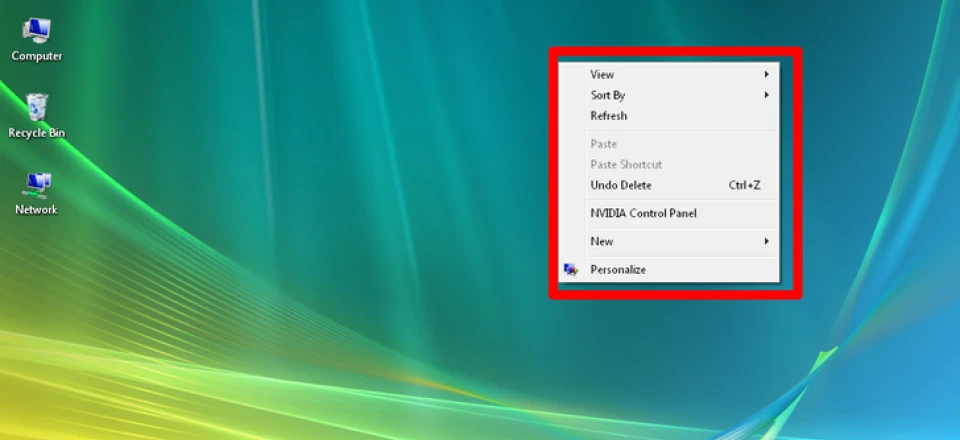Open the Sort By submenu
960x440 pixels.
point(669,95)
